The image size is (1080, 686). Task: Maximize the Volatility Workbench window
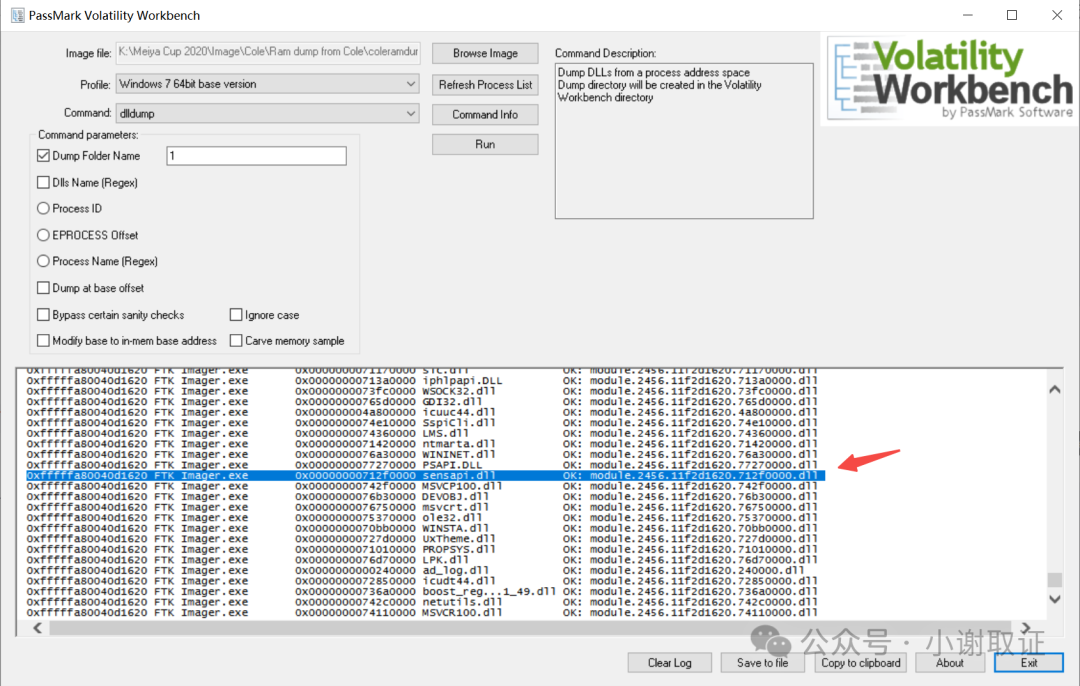[x=1012, y=15]
